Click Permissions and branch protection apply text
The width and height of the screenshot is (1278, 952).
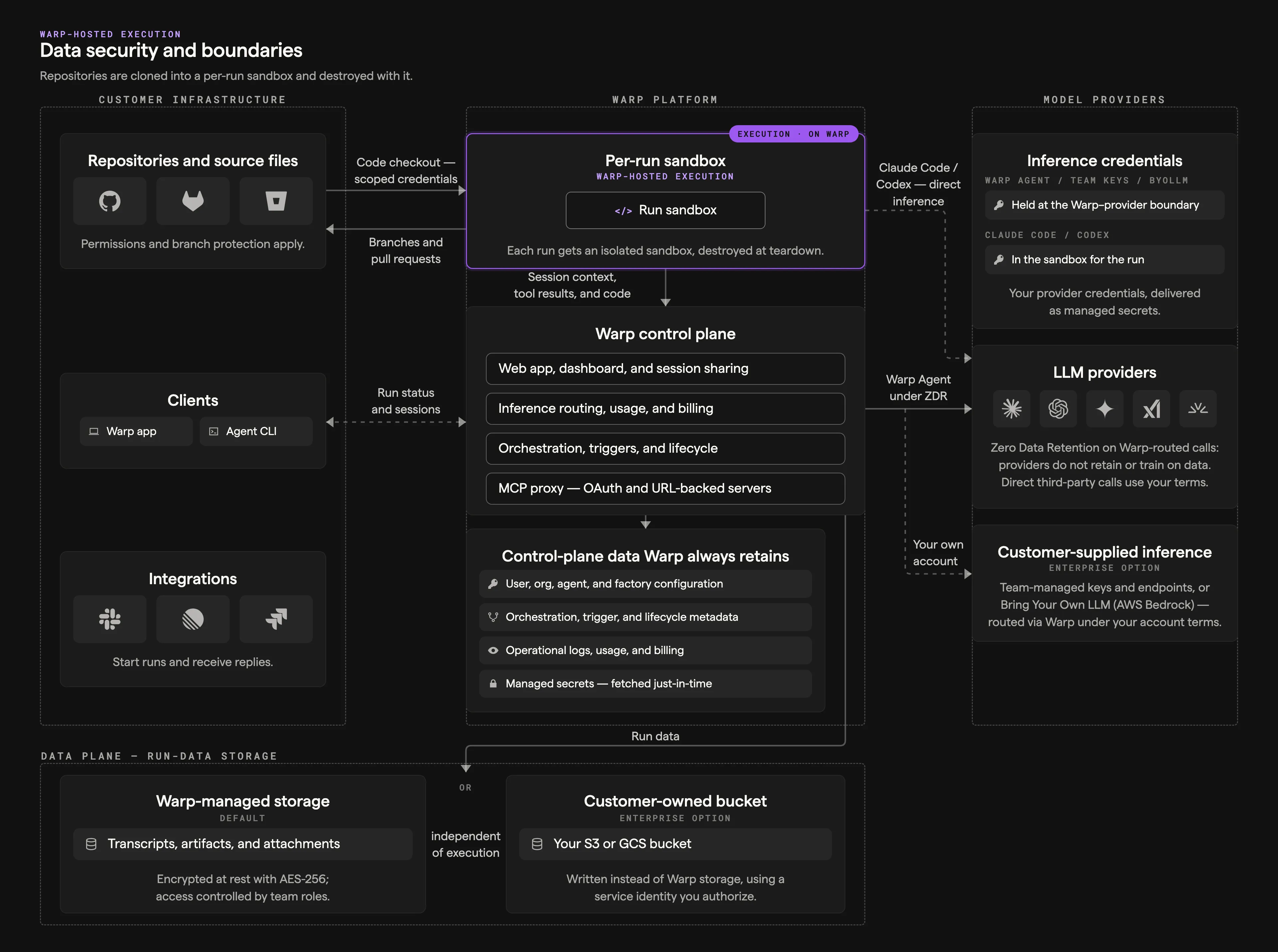[x=193, y=244]
